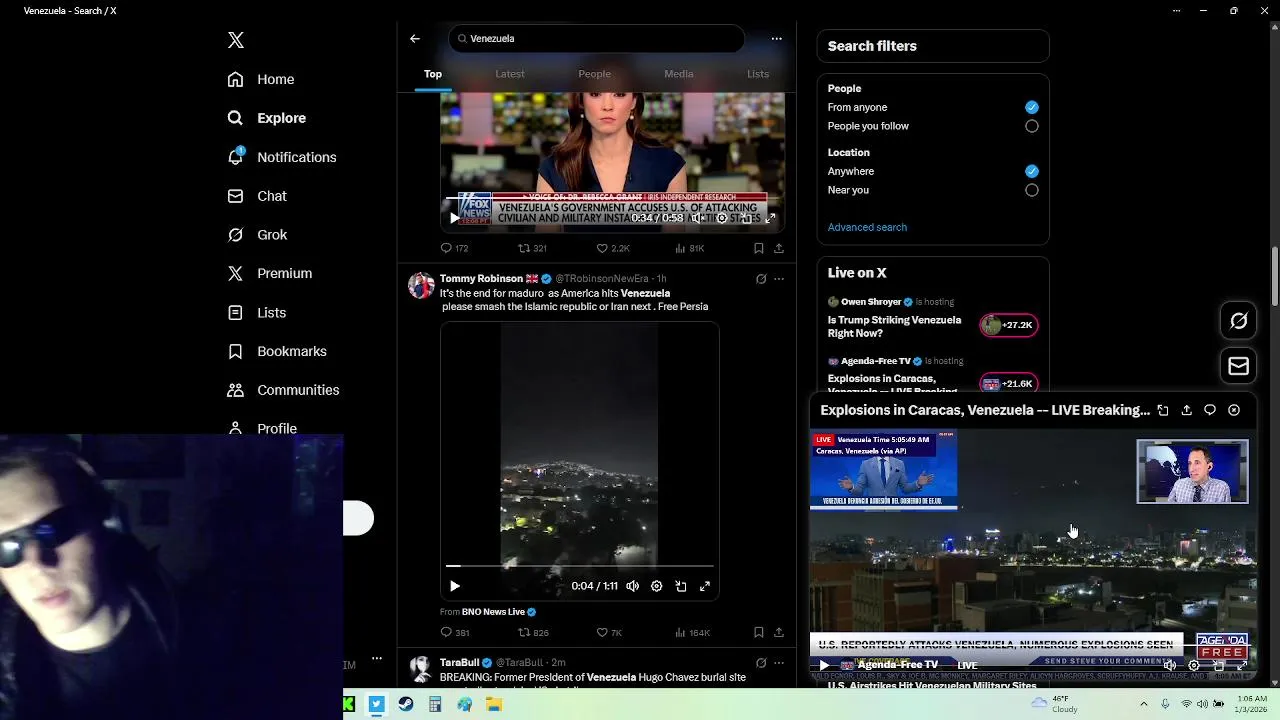Viewport: 1280px width, 720px height.
Task: Expand Fox News video to fullscreen
Action: 770,217
